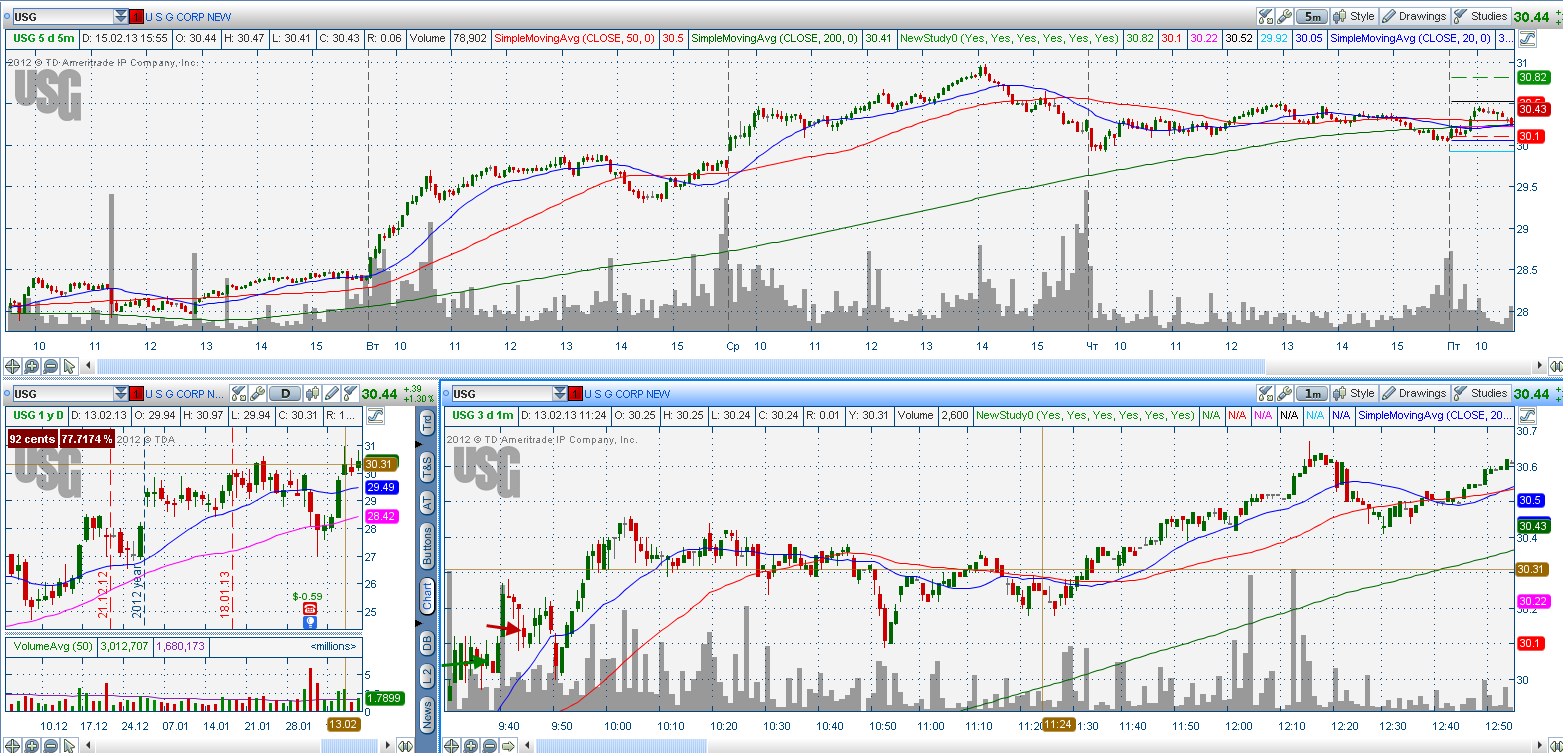Expand symbol dropdown arrow in top chart
The height and width of the screenshot is (753, 1563).
121,16
